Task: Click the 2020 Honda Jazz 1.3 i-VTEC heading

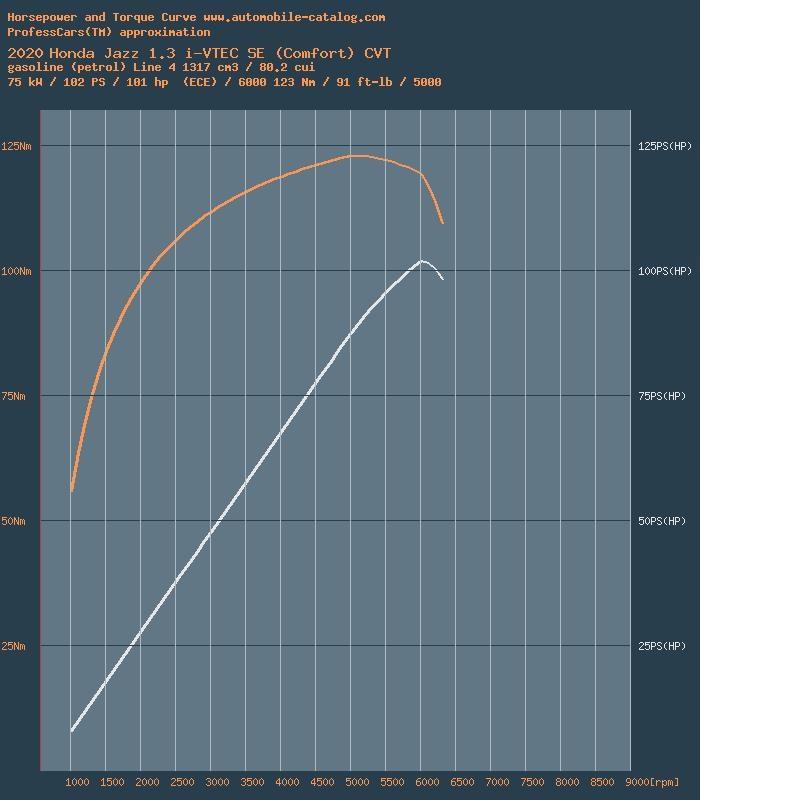Action: click(x=199, y=53)
